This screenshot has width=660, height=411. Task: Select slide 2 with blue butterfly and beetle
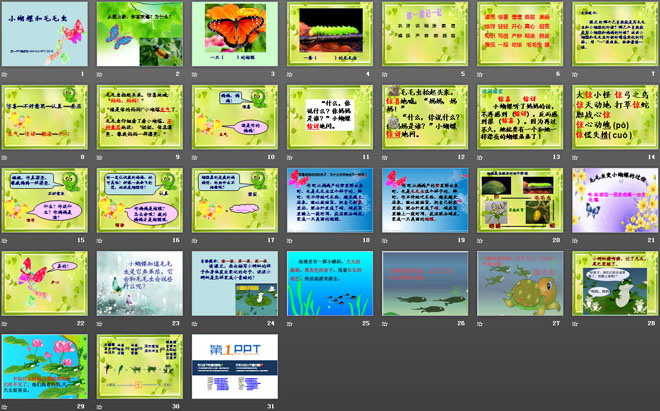(140, 34)
